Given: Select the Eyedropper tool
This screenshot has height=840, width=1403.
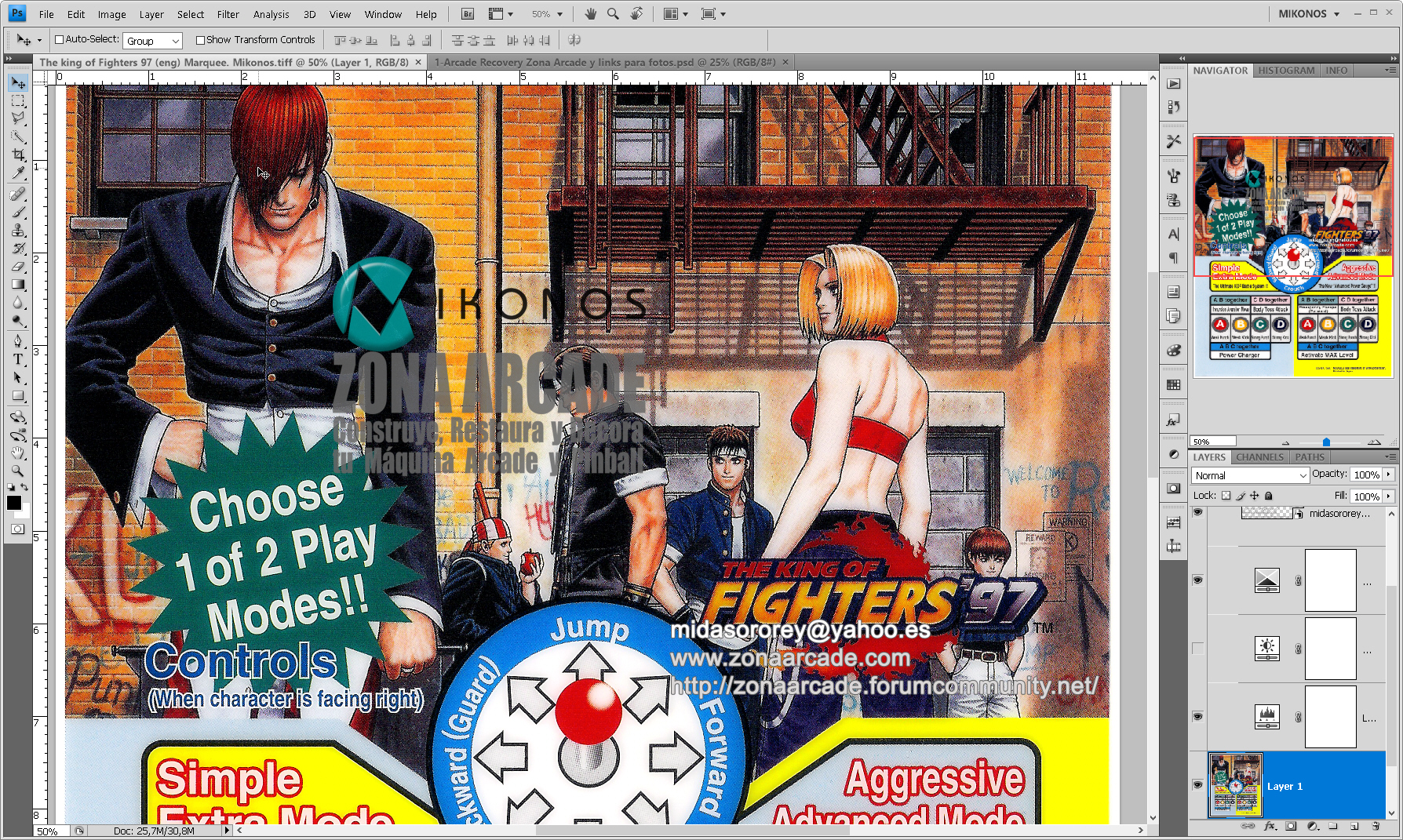Looking at the screenshot, I should tap(18, 173).
